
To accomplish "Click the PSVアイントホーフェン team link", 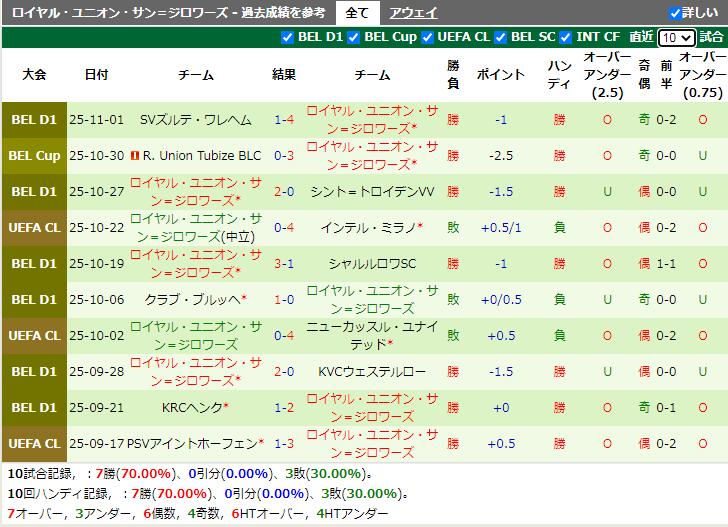I will click(x=193, y=444).
